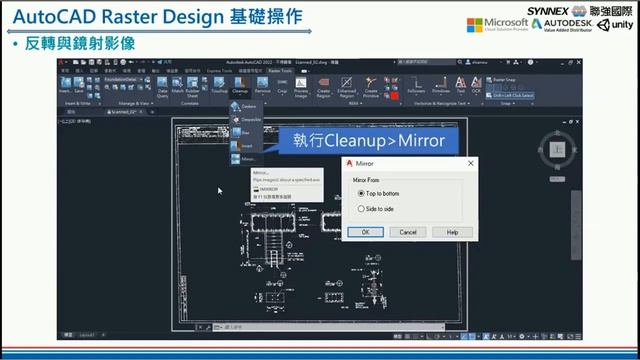Confirm Mirror dialog with OK
Screen dimensions: 640x360
pos(366,232)
